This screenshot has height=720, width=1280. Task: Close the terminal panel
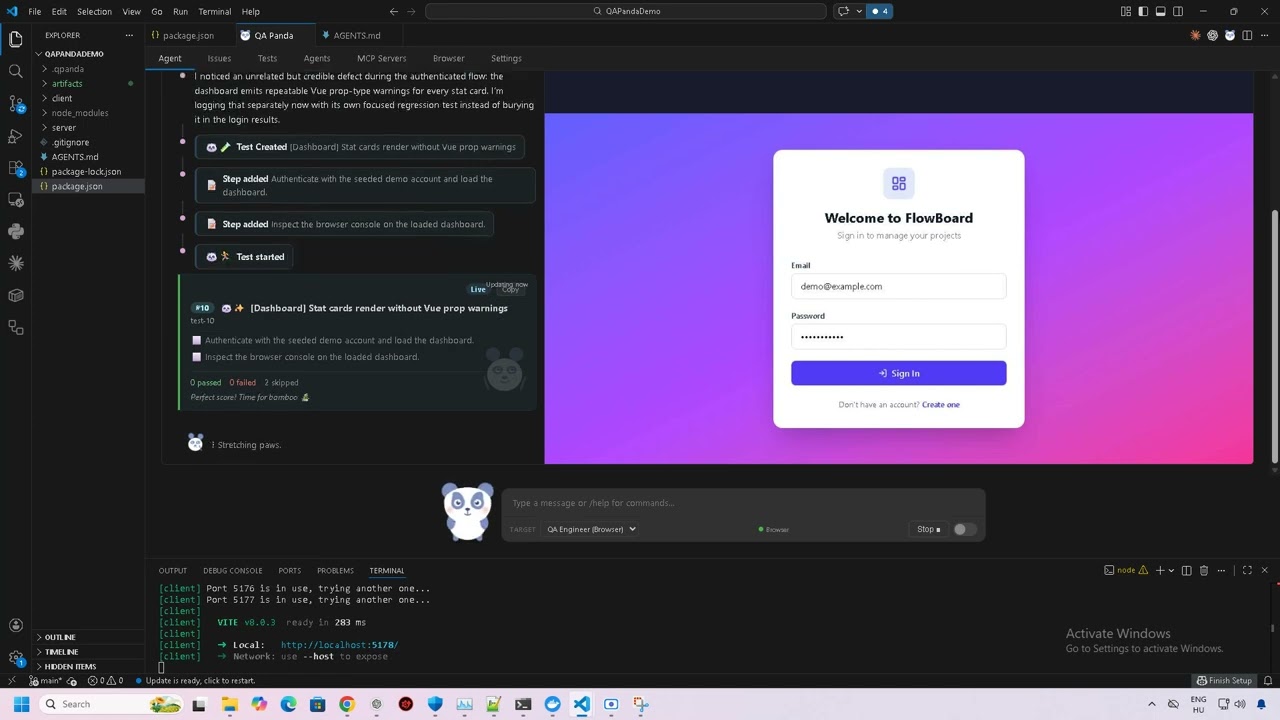1264,570
